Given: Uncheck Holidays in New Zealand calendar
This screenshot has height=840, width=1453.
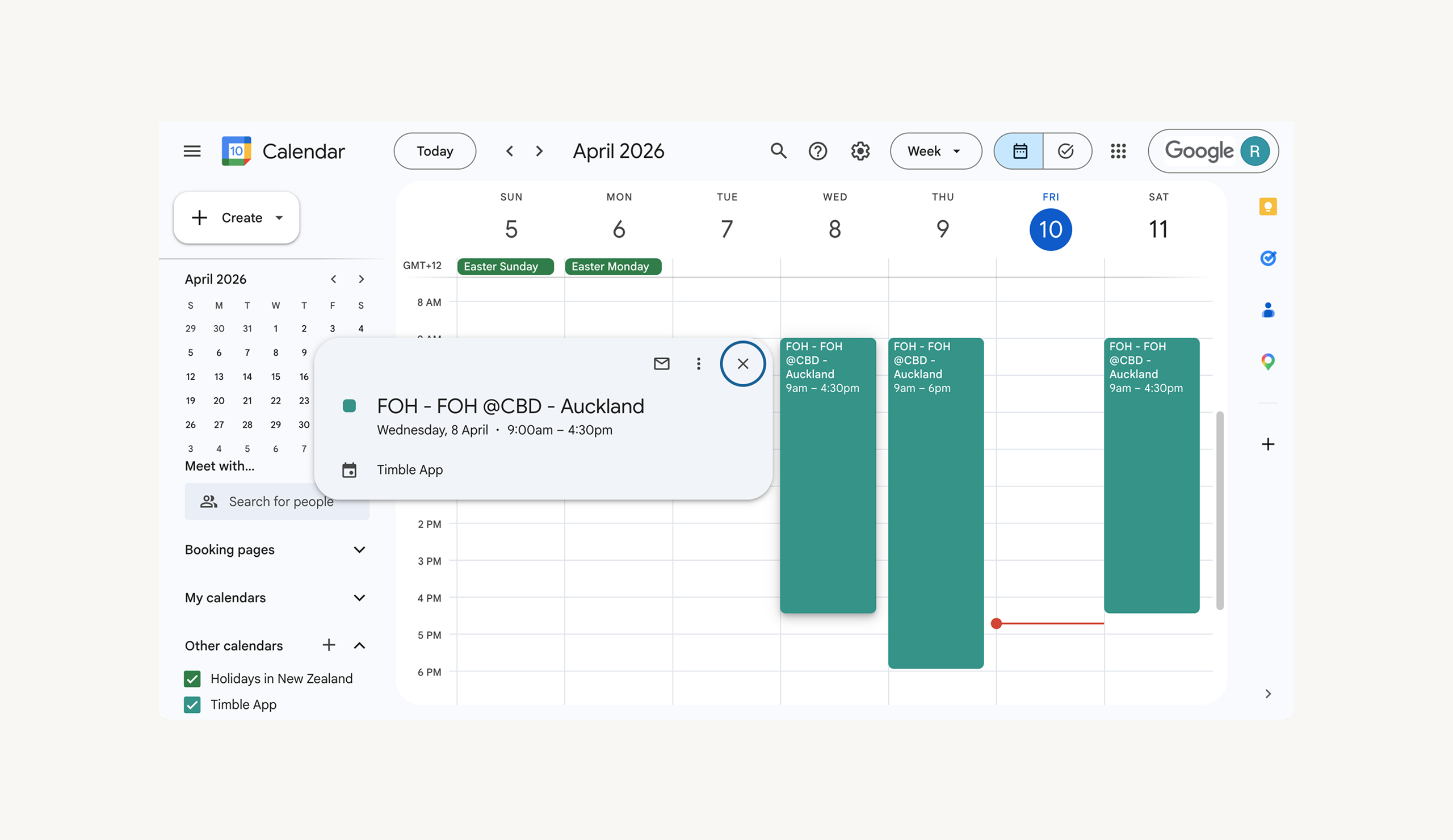Looking at the screenshot, I should click(x=192, y=679).
